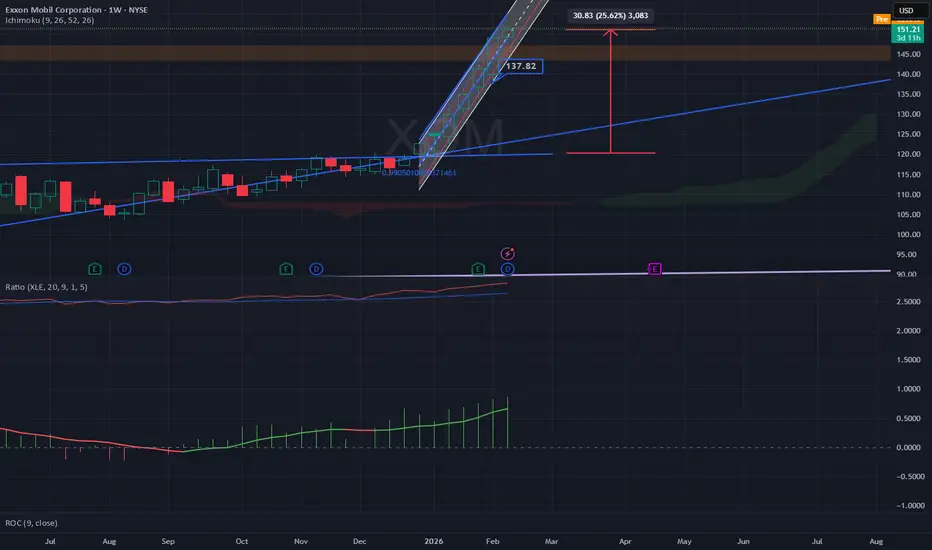Click the May label on the time axis
Screen dimensions: 932x550
tap(684, 541)
